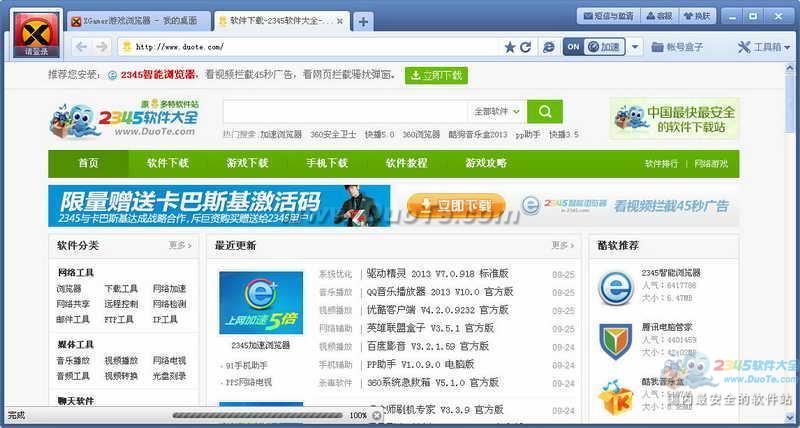Image resolution: width=800 pixels, height=428 pixels.
Task: Open the 网络加速 category link
Action: [169, 289]
